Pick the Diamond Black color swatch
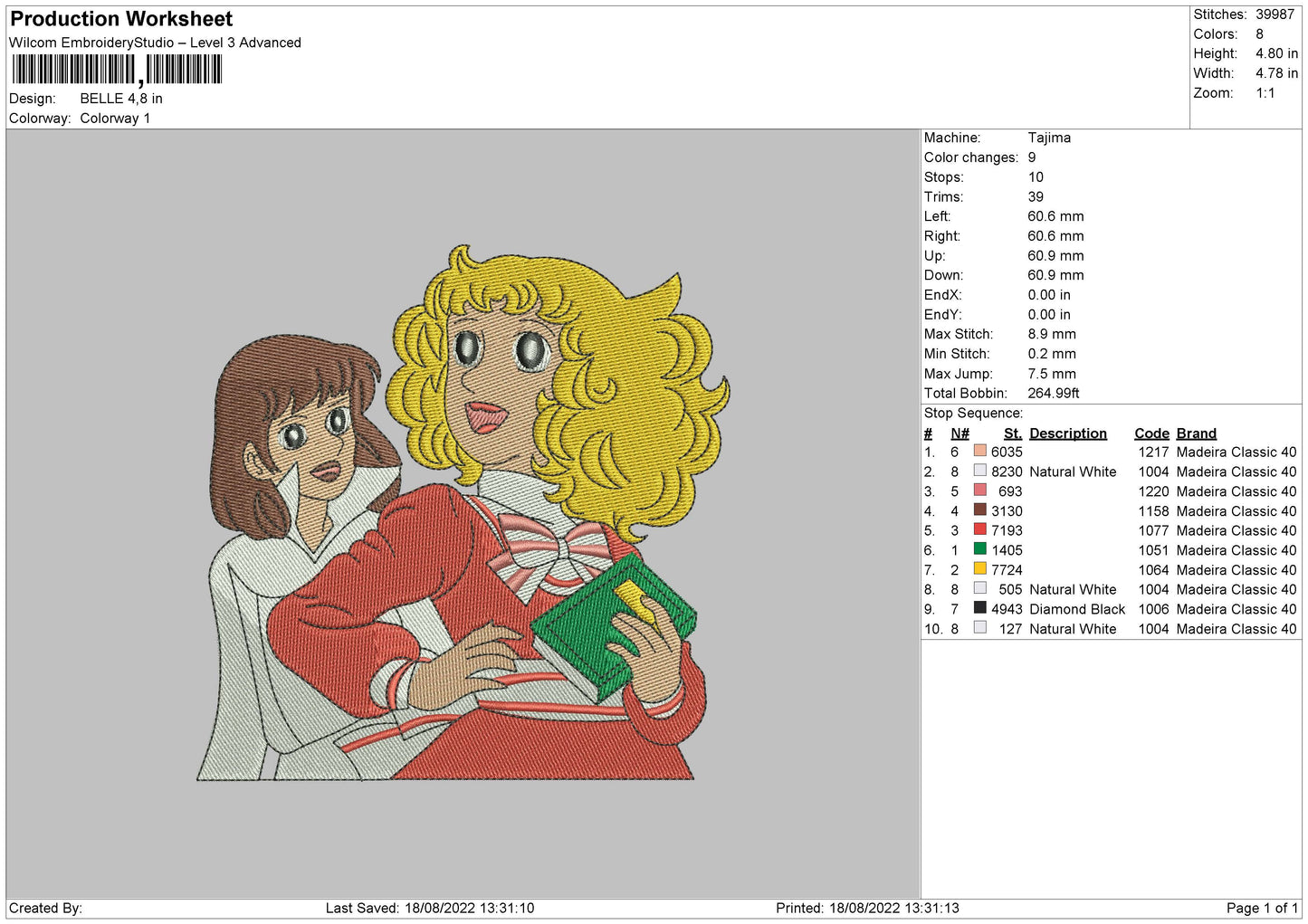Image resolution: width=1308 pixels, height=924 pixels. (979, 608)
